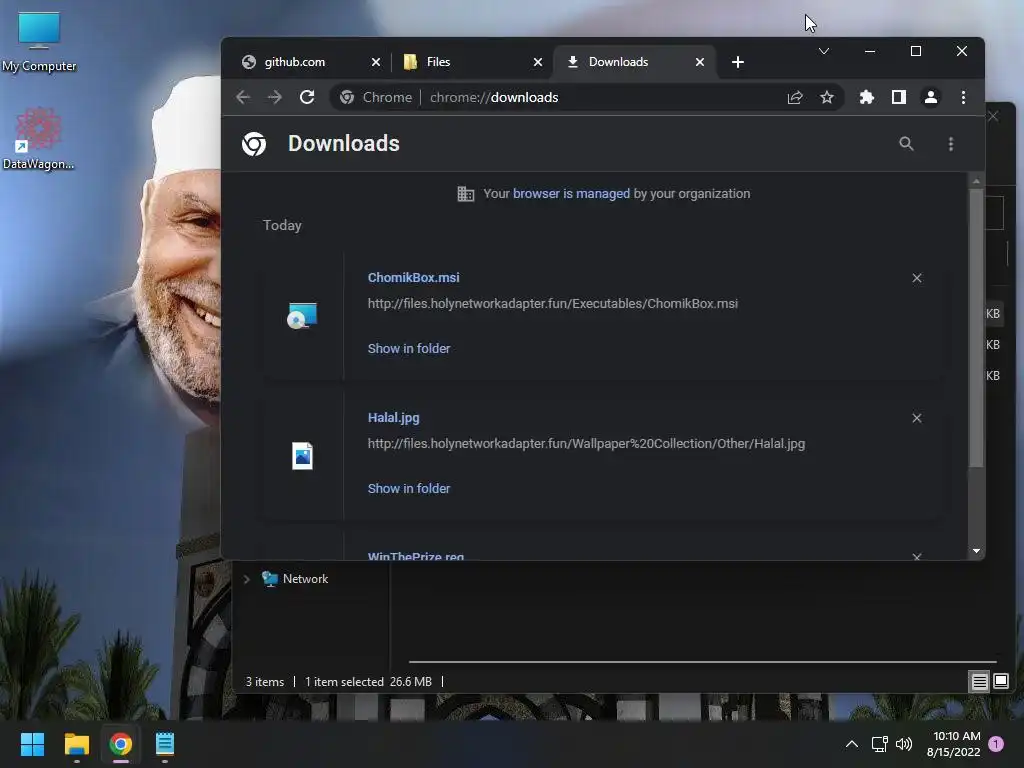Viewport: 1024px width, 768px height.
Task: Open the volume tray icon
Action: (x=904, y=744)
